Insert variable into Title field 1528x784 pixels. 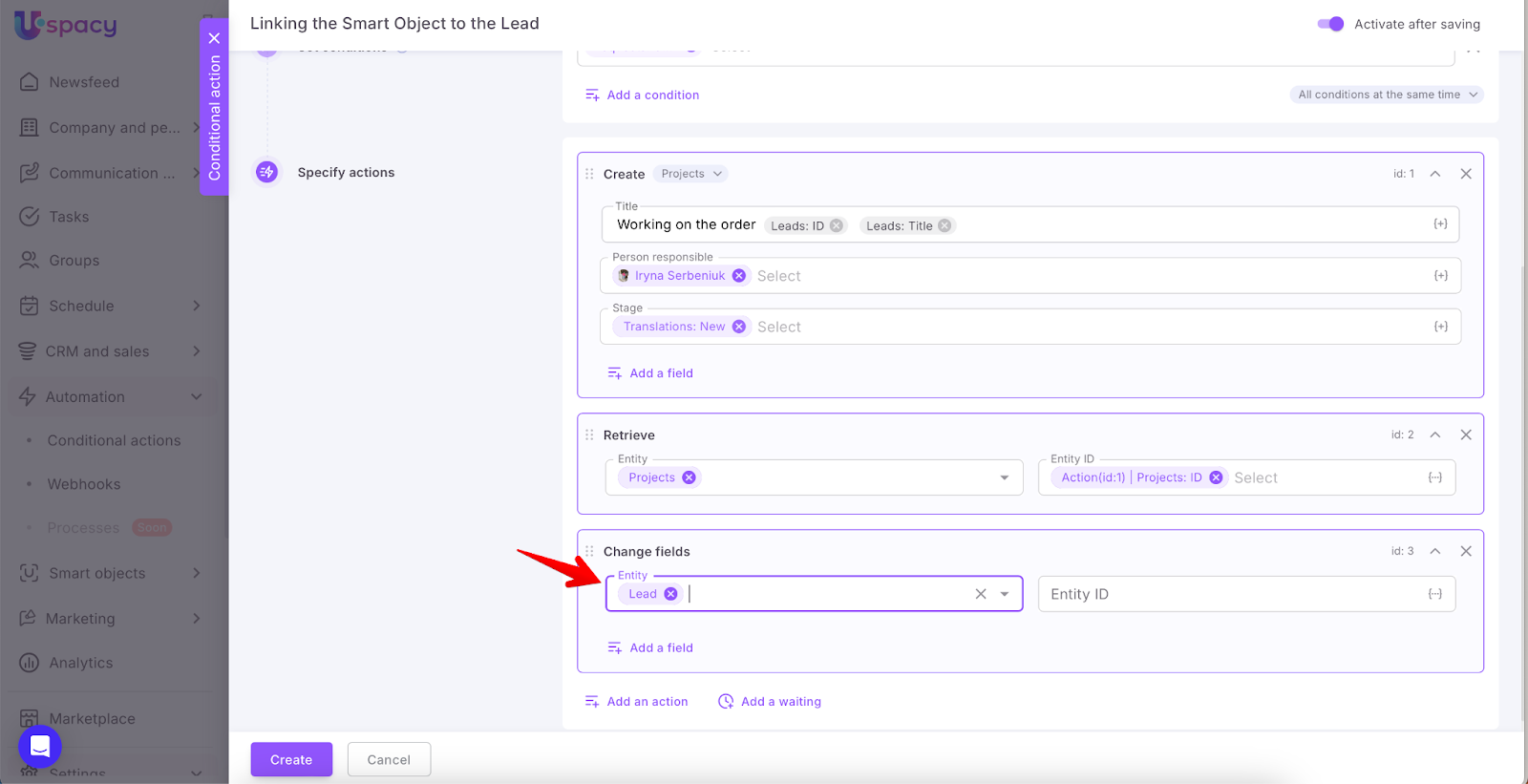tap(1440, 224)
